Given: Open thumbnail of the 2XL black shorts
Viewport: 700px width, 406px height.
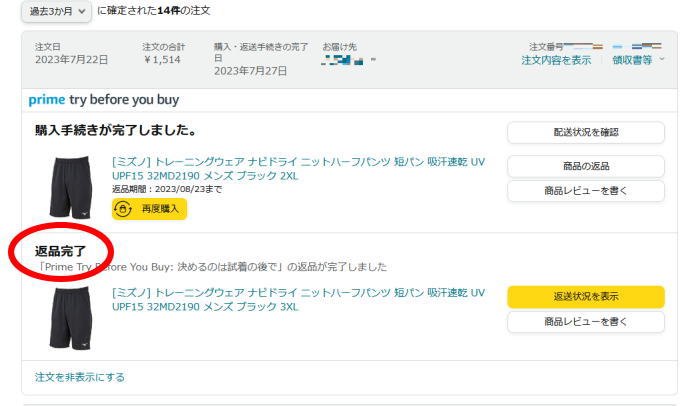Looking at the screenshot, I should pos(71,187).
